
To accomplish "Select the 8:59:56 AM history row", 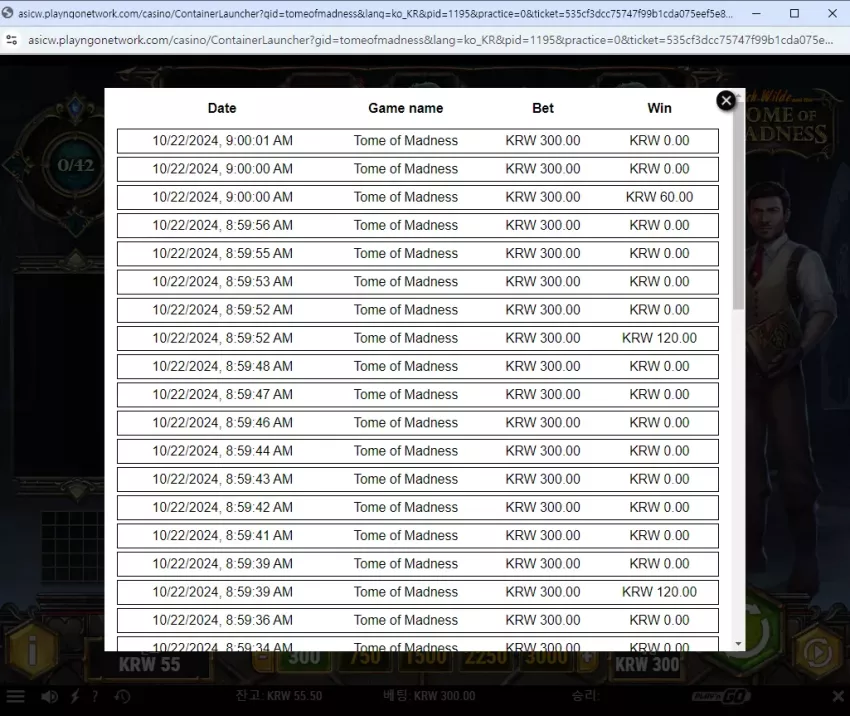I will 417,225.
